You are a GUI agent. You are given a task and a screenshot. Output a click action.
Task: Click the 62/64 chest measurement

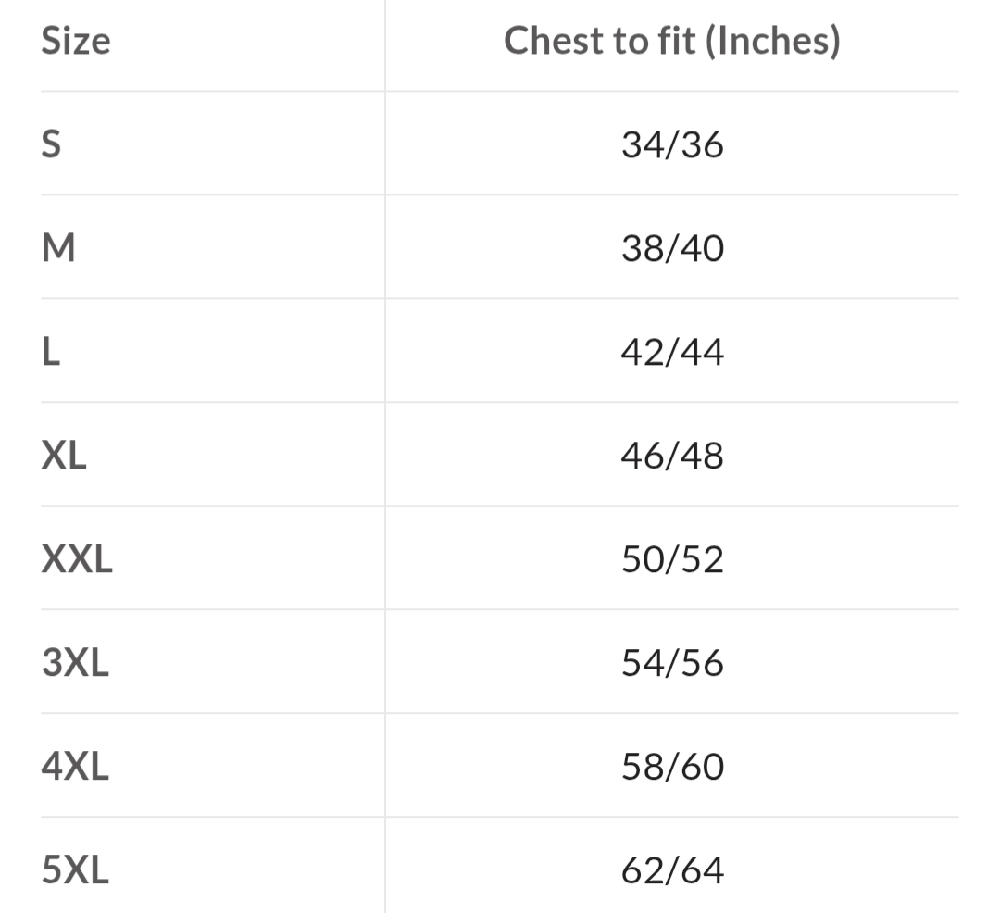point(672,871)
